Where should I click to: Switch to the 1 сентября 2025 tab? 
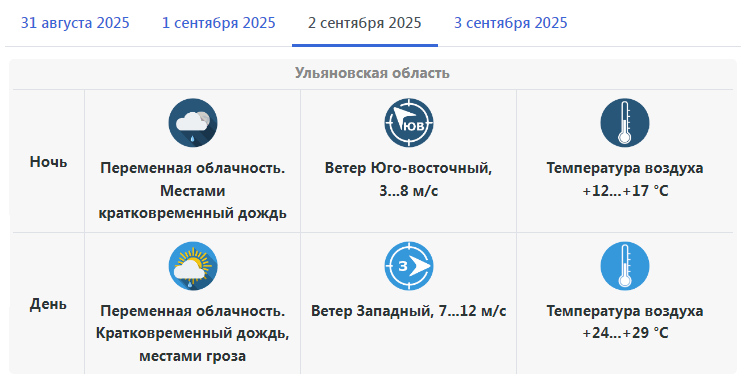point(219,23)
